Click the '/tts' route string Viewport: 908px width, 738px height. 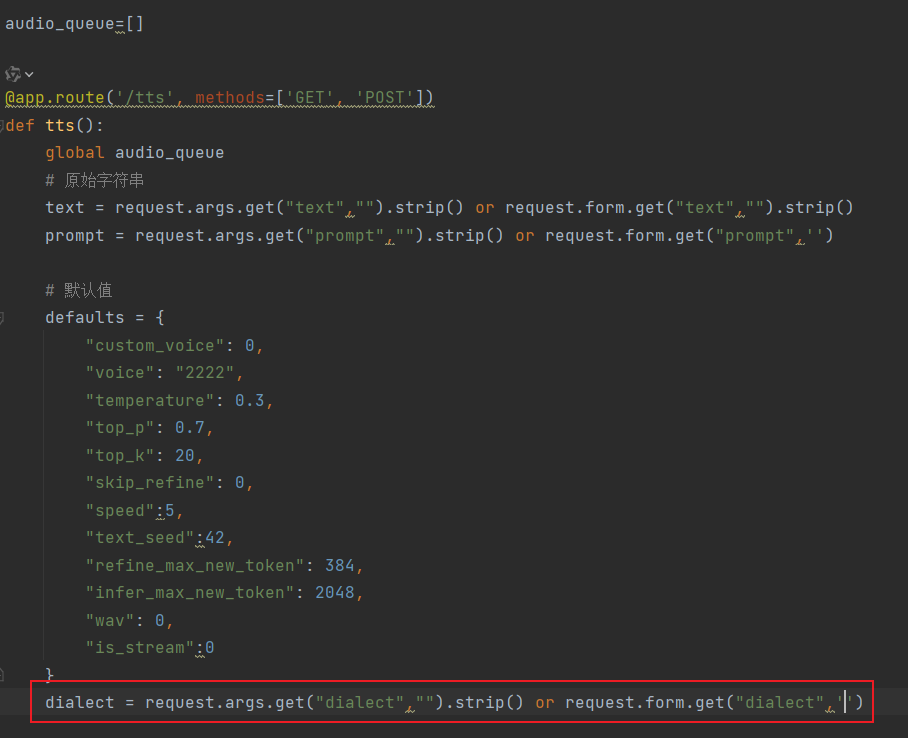(145, 97)
